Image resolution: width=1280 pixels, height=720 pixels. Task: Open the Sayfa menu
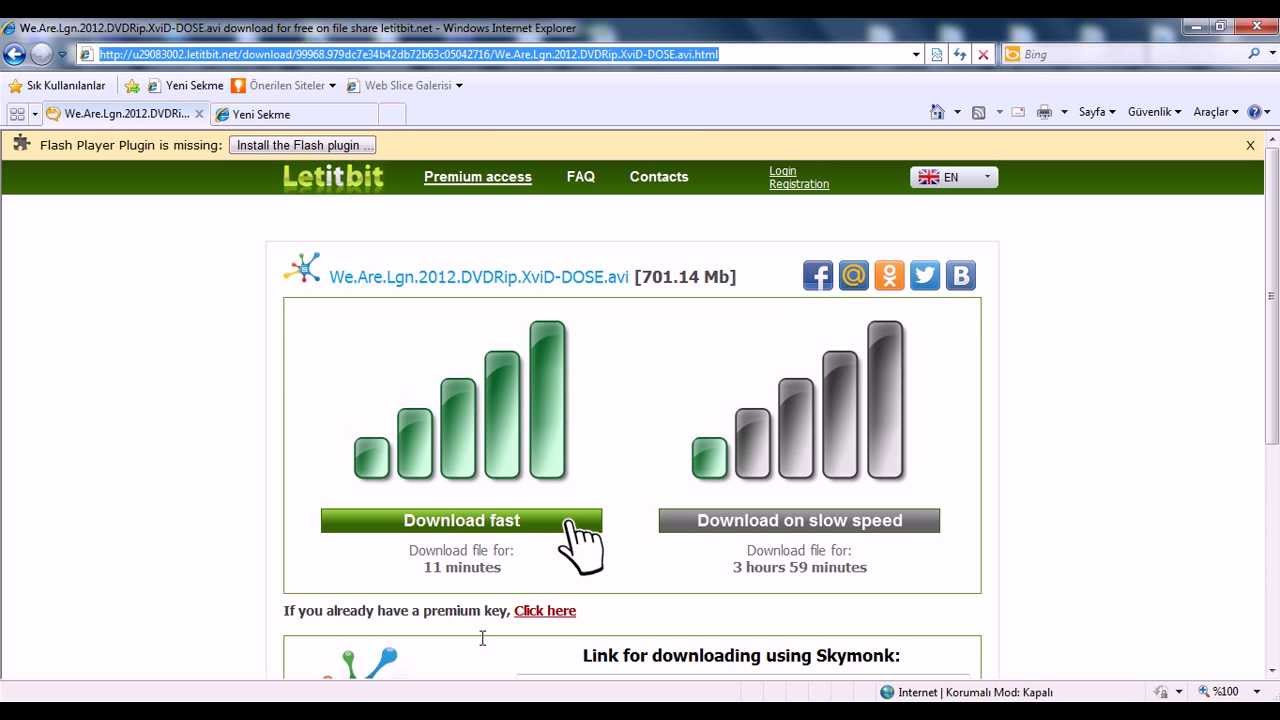pos(1097,112)
